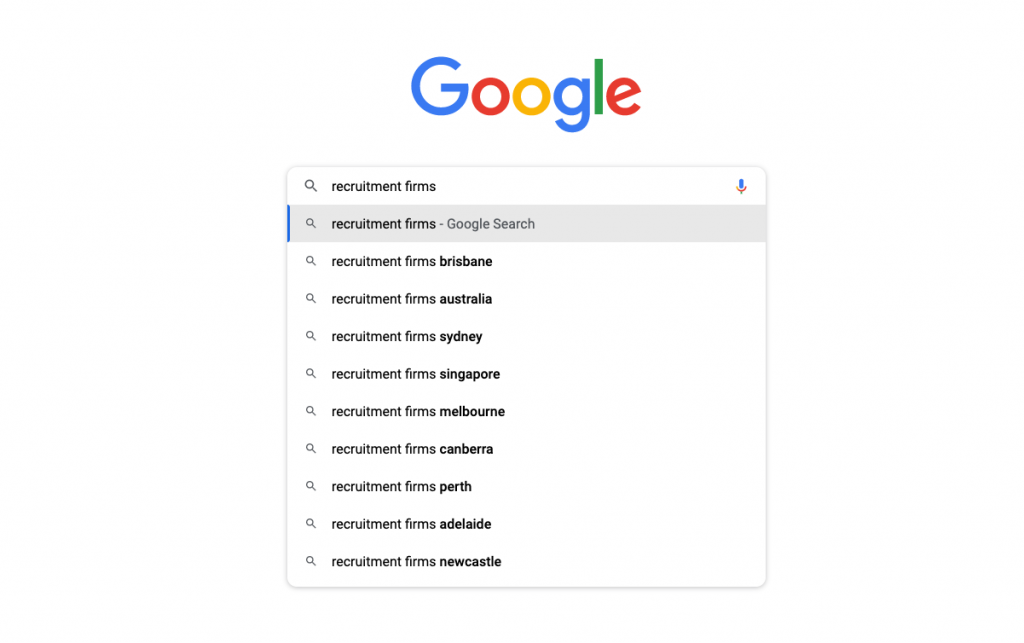Click the magnifier icon beside sydney suggestion
Viewport: 1024px width, 643px height.
click(311, 336)
